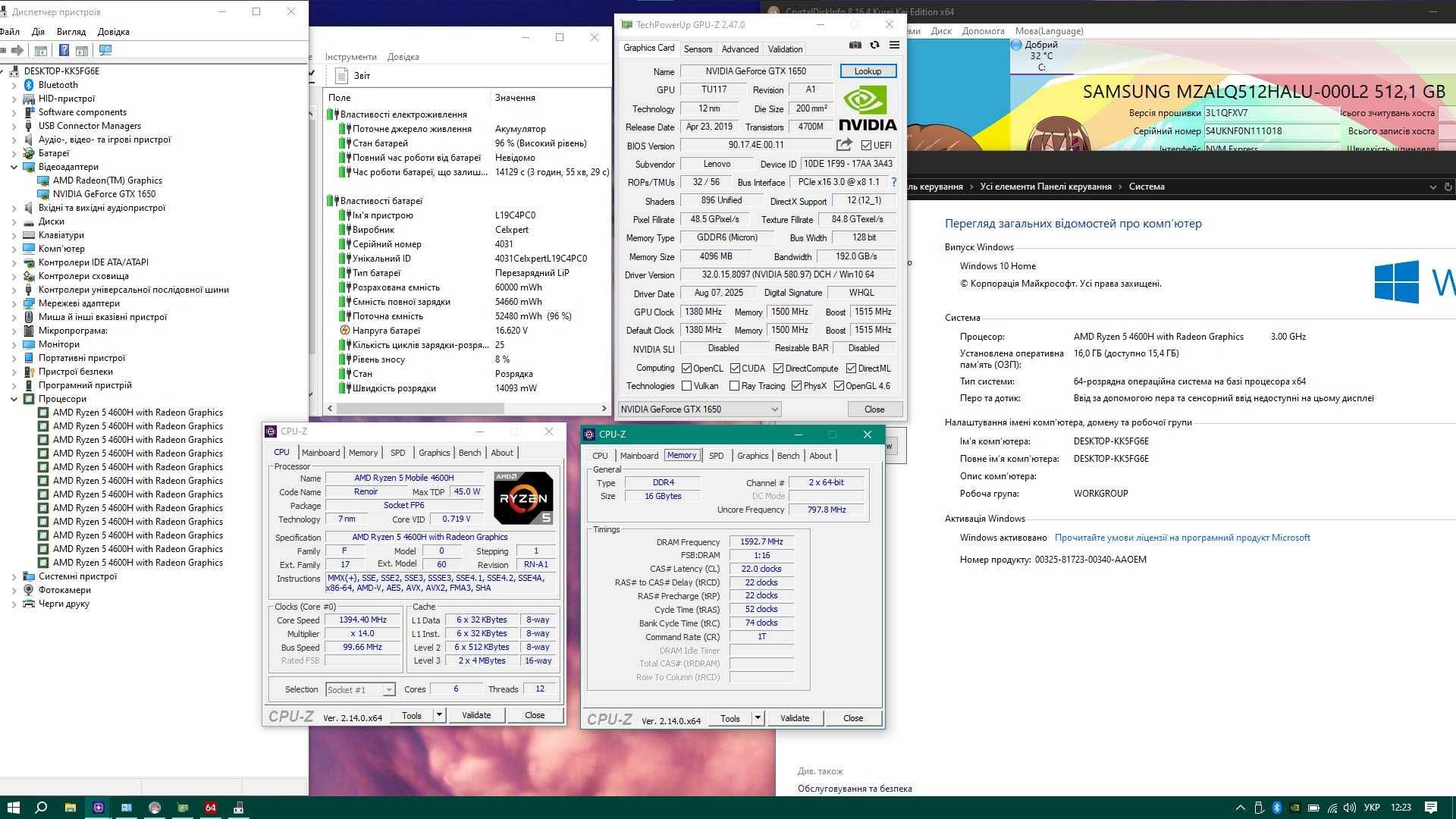Click GPU-Z screenshot camera icon
The height and width of the screenshot is (819, 1456).
855,45
